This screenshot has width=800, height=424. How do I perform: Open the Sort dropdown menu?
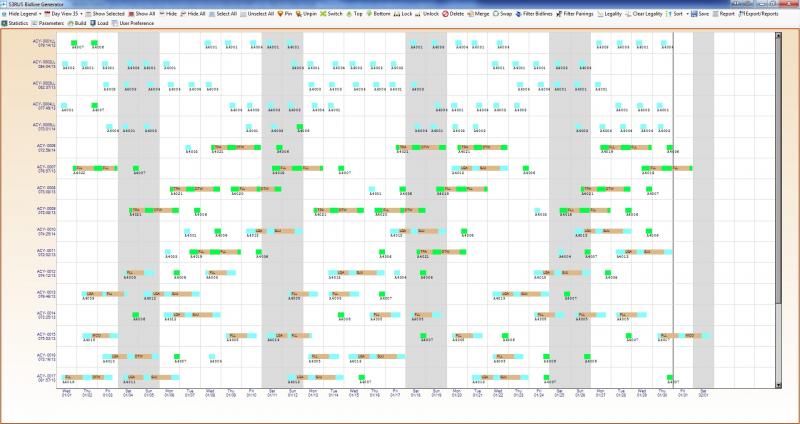point(675,14)
